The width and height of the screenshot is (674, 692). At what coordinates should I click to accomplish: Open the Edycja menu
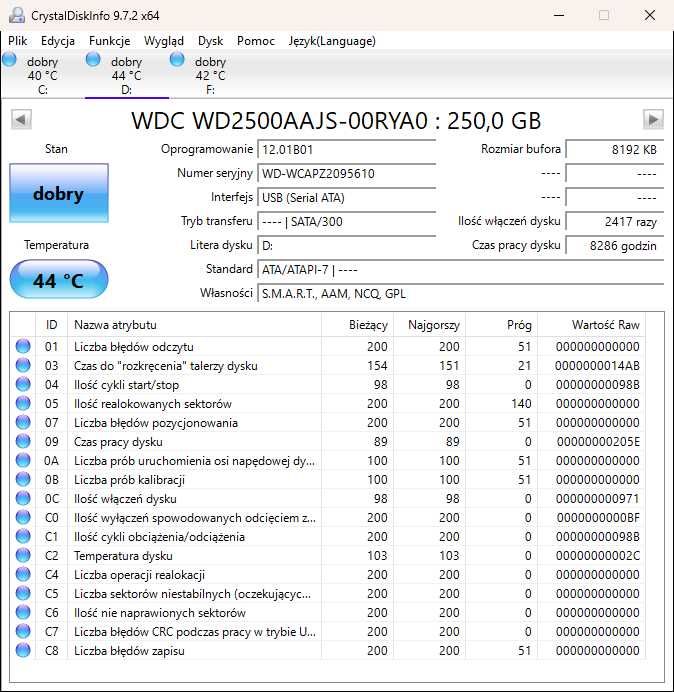pyautogui.click(x=58, y=41)
